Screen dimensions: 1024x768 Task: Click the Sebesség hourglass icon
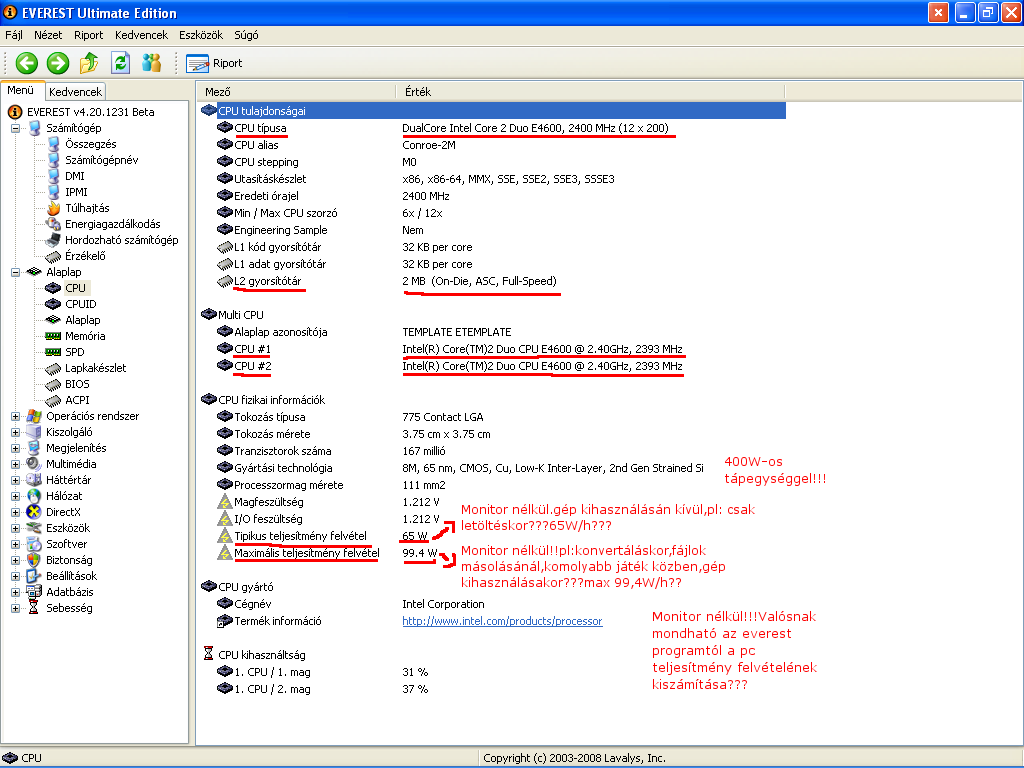(34, 608)
